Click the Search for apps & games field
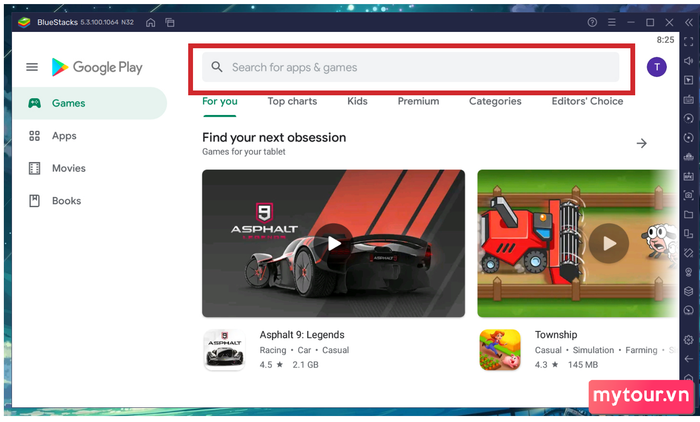 [410, 67]
